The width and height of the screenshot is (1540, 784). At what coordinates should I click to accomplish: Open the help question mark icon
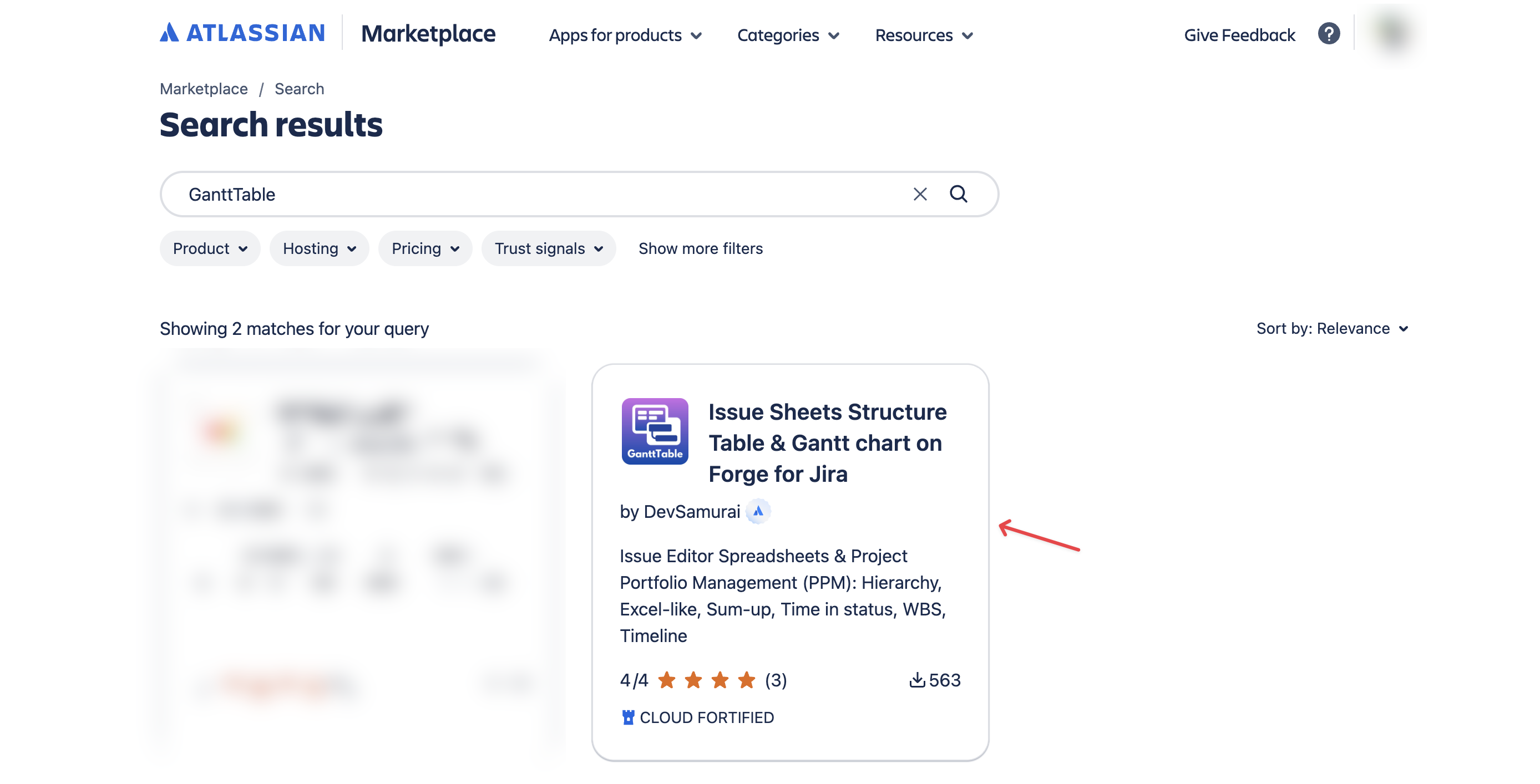1329,34
